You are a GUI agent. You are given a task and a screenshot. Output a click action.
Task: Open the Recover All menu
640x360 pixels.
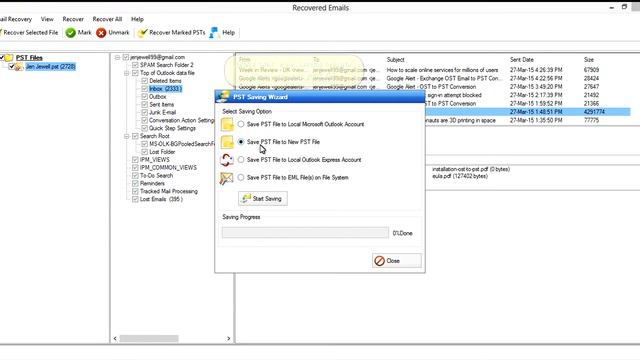[x=107, y=19]
